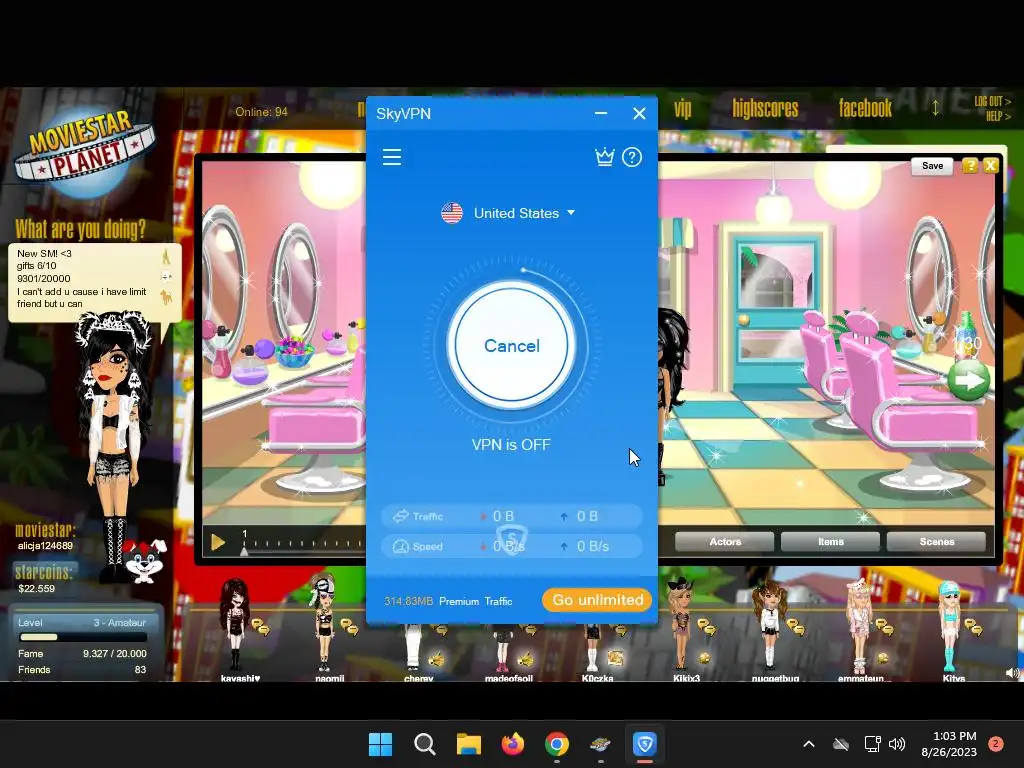Select friend emmateun avatar
Image resolution: width=1024 pixels, height=768 pixels.
(x=859, y=626)
